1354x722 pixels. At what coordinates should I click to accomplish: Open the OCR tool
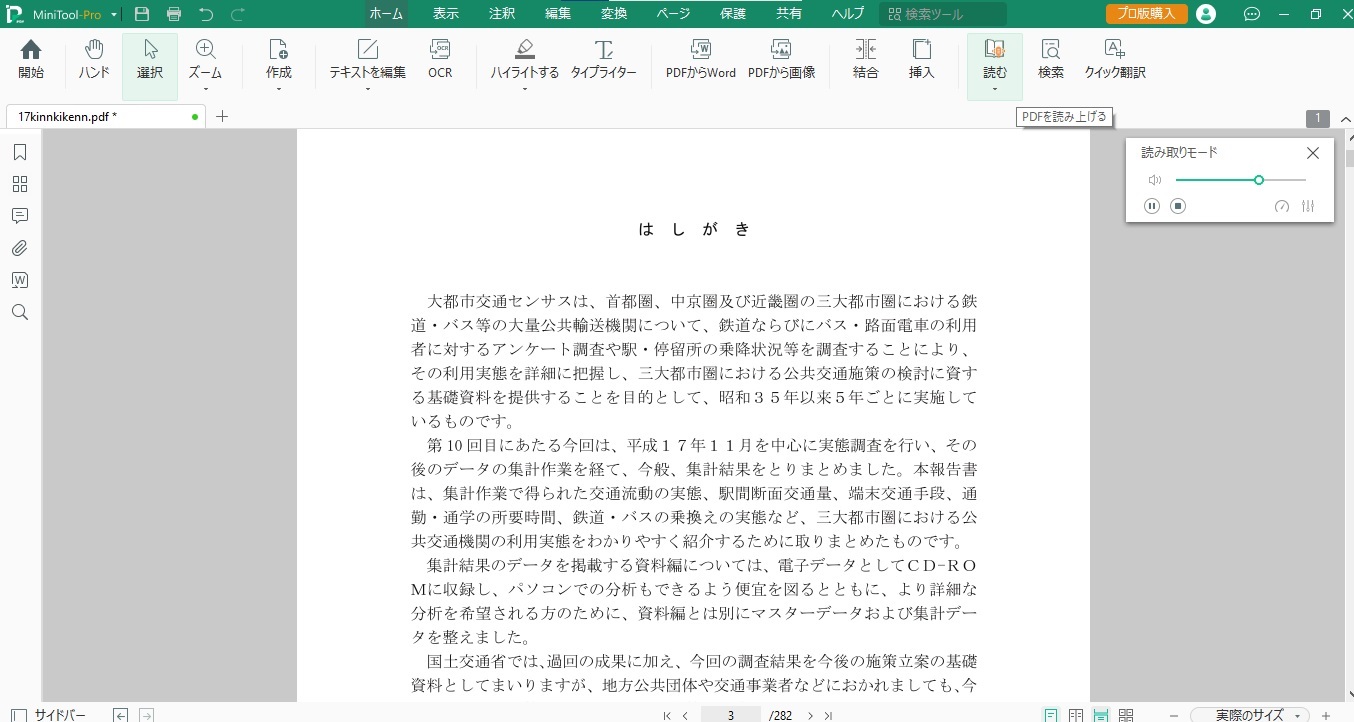pyautogui.click(x=440, y=60)
